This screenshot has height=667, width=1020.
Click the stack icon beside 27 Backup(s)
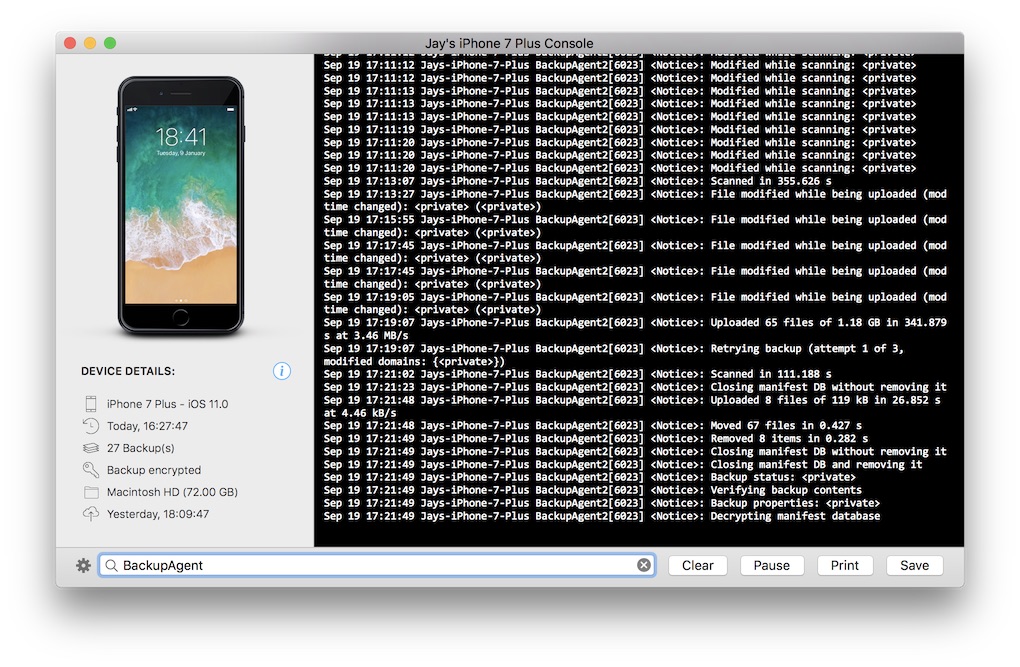click(x=91, y=448)
